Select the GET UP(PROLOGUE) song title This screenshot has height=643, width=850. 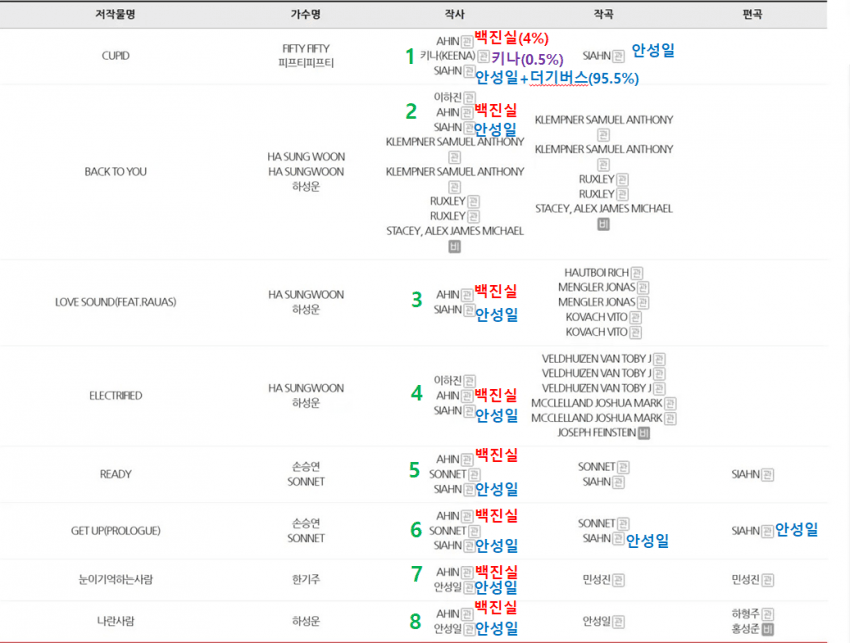[x=115, y=531]
